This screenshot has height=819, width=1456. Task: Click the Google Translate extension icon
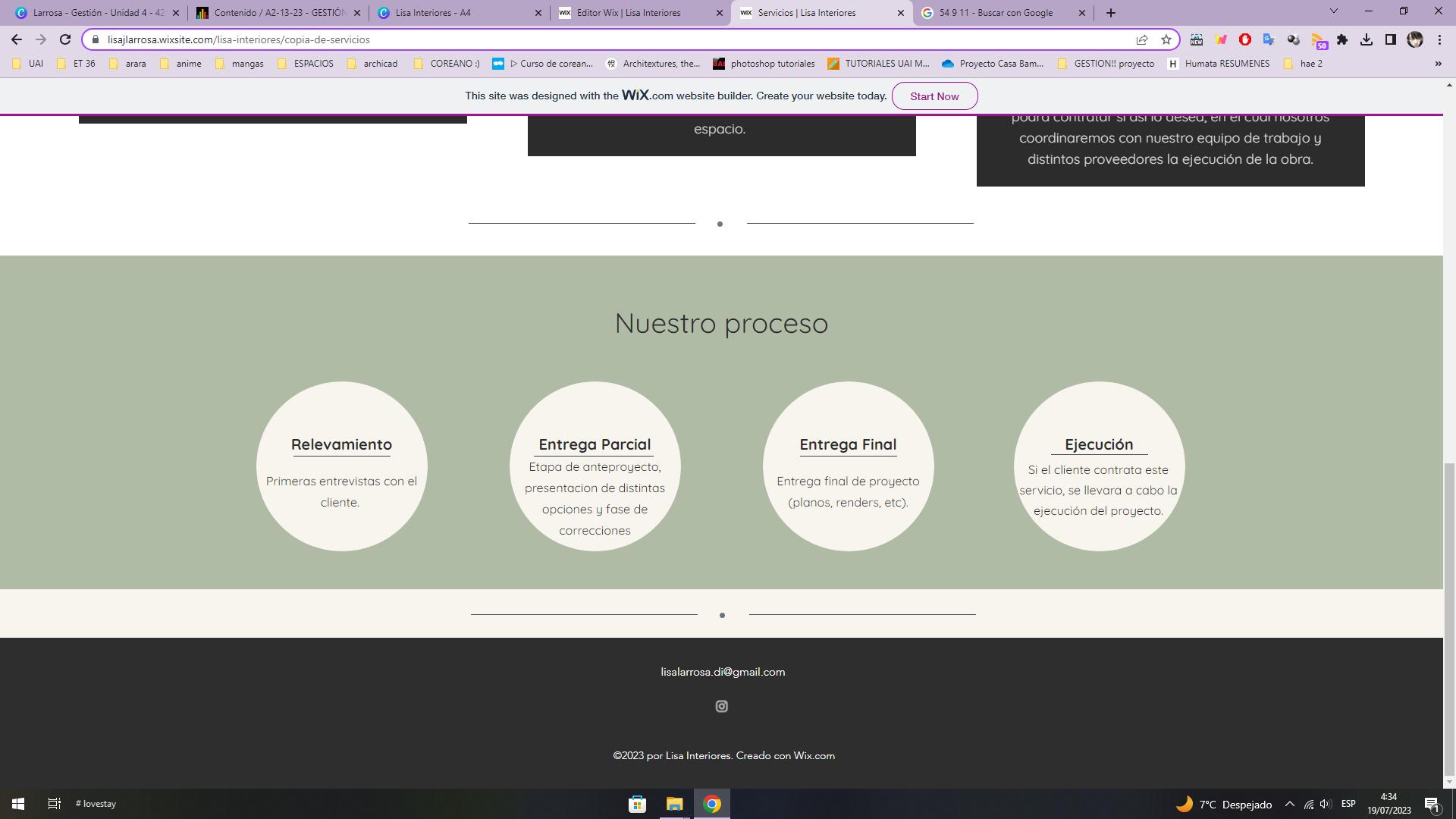[1269, 39]
